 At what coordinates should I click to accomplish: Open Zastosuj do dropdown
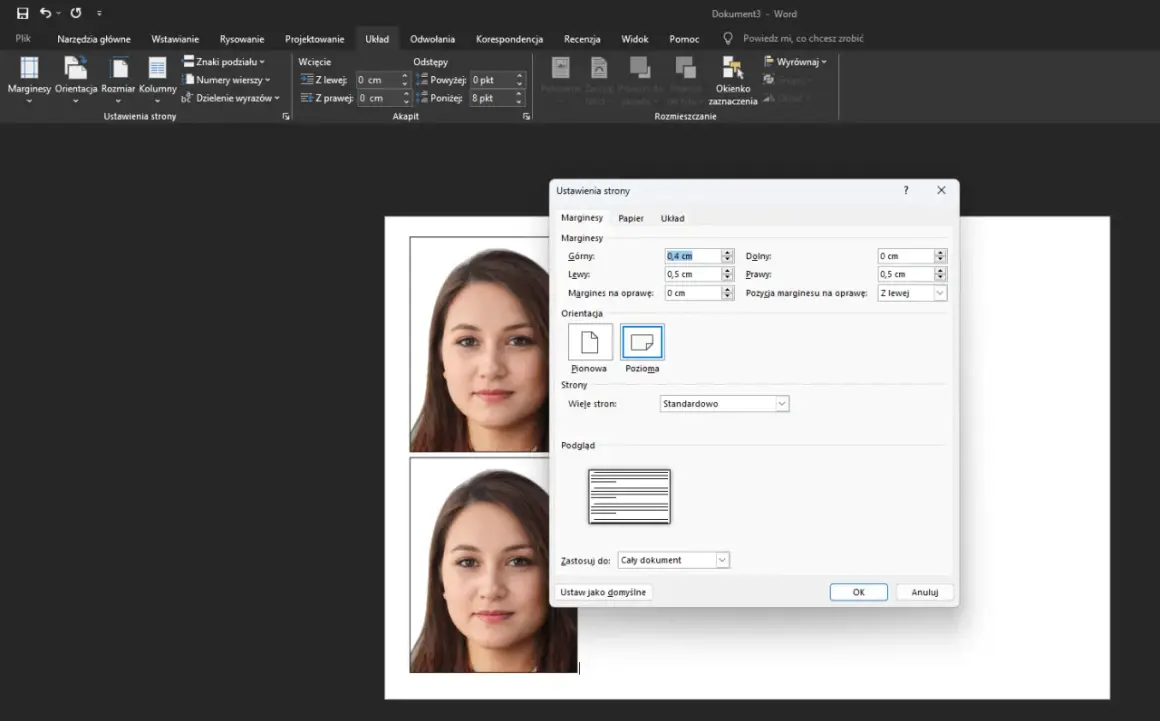point(674,560)
